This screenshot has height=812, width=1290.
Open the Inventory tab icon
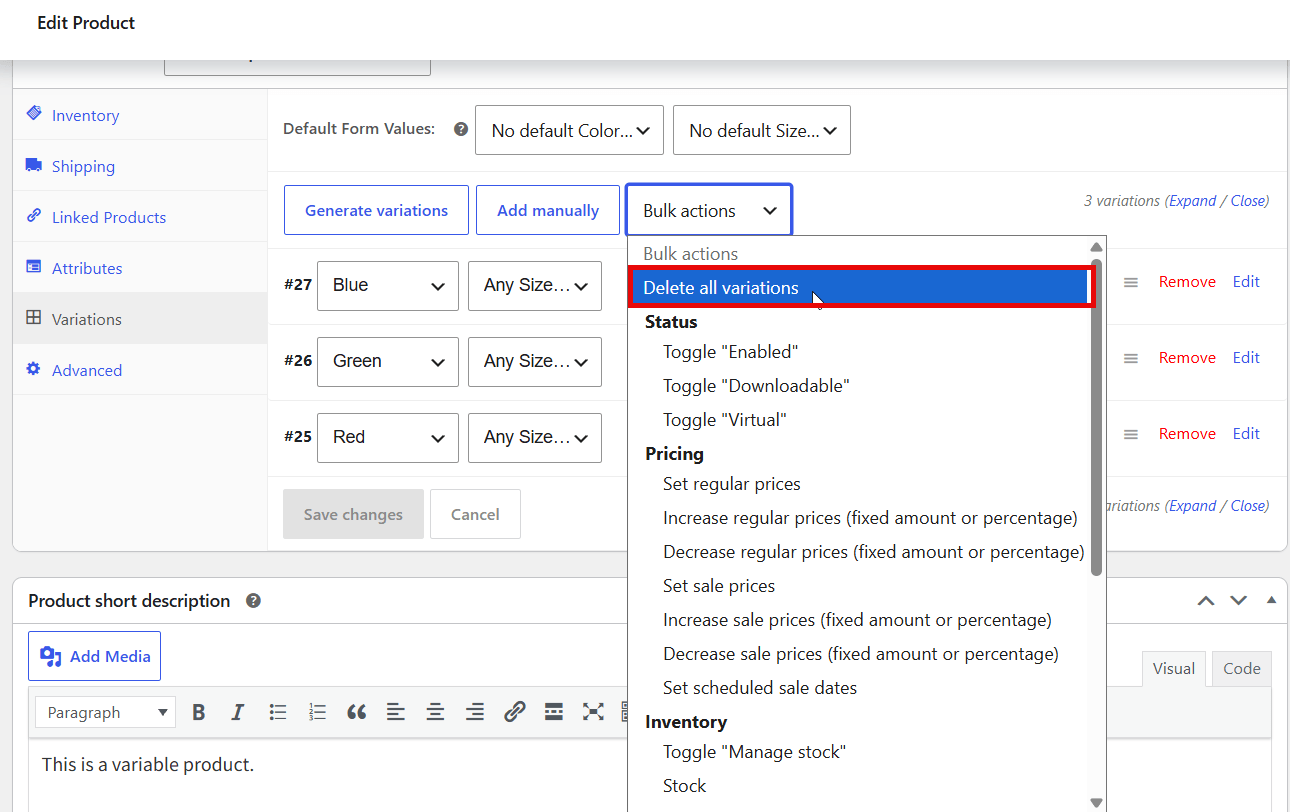[x=34, y=114]
